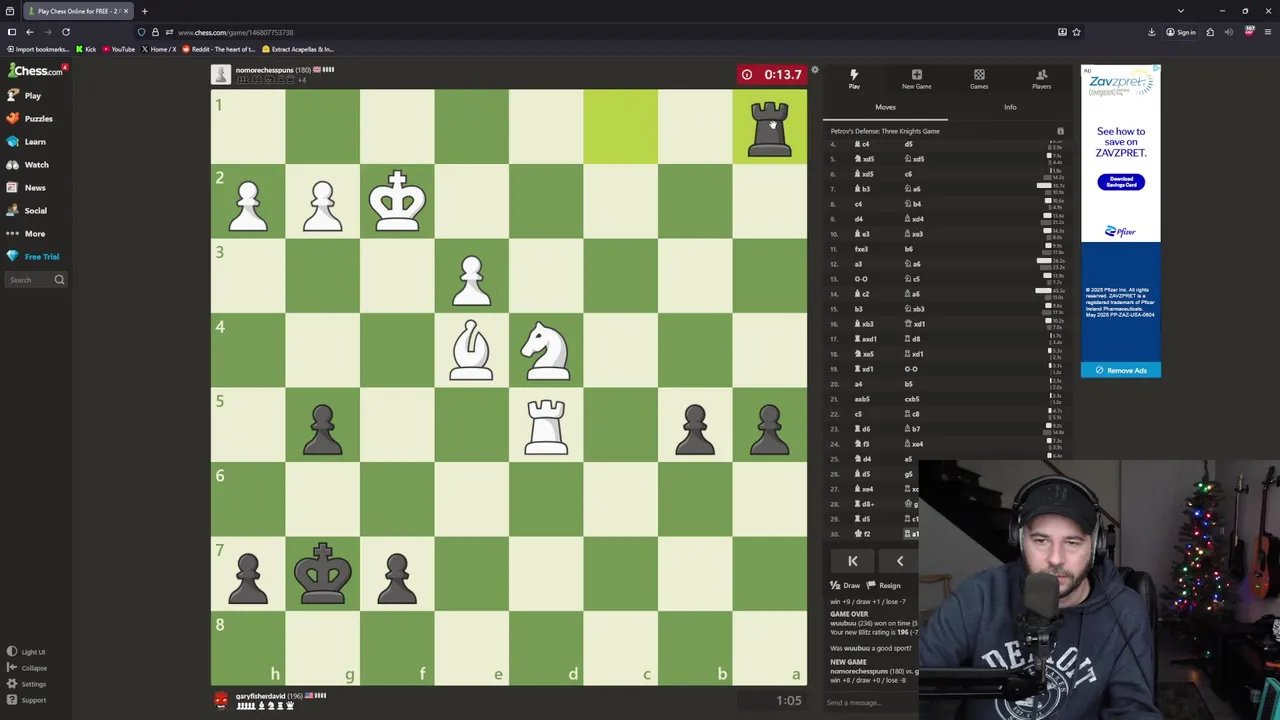Open the Home / X bookmark
The width and height of the screenshot is (1280, 720).
point(159,49)
